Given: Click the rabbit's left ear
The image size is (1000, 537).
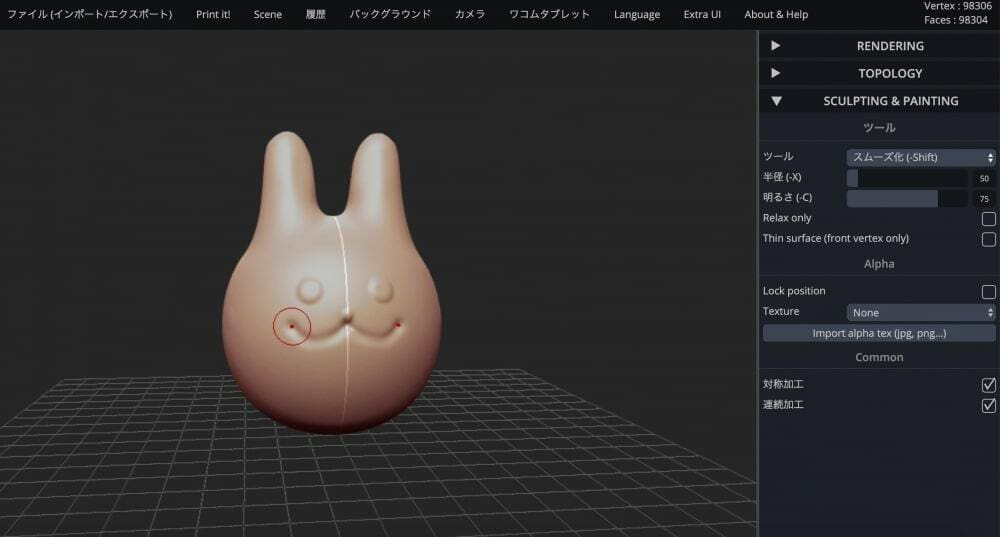Looking at the screenshot, I should tap(288, 175).
